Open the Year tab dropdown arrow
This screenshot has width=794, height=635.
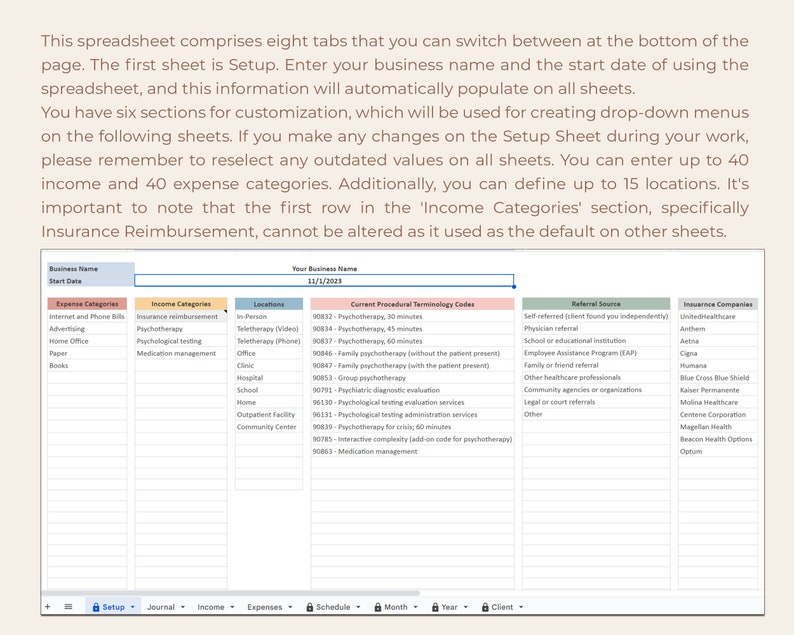pyautogui.click(x=465, y=607)
